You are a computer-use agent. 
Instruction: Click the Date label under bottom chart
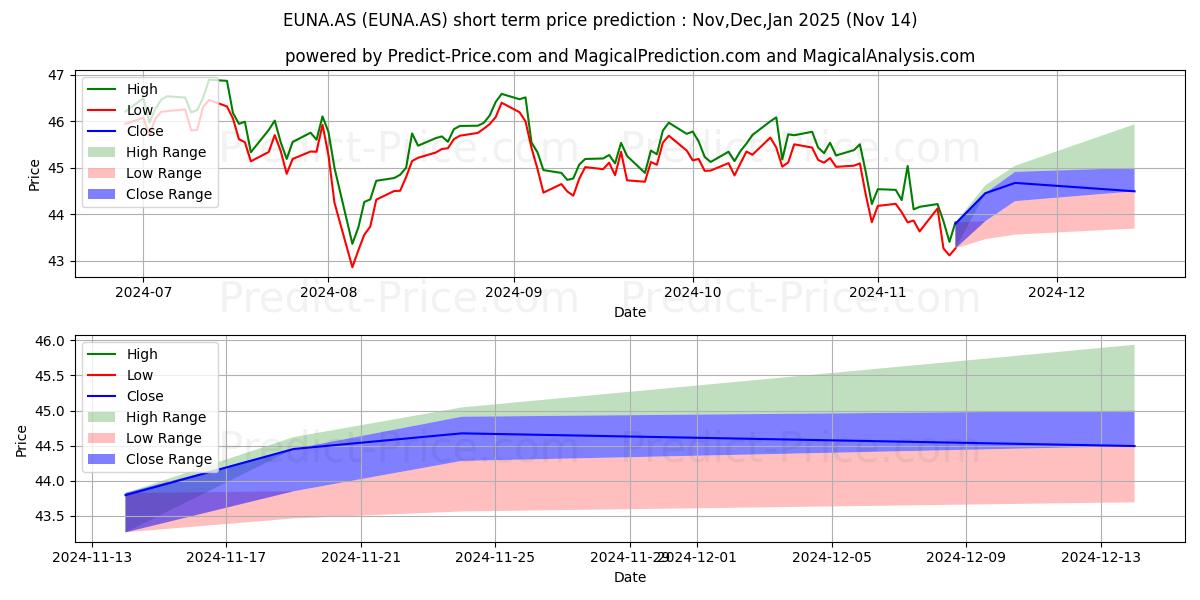pos(630,577)
